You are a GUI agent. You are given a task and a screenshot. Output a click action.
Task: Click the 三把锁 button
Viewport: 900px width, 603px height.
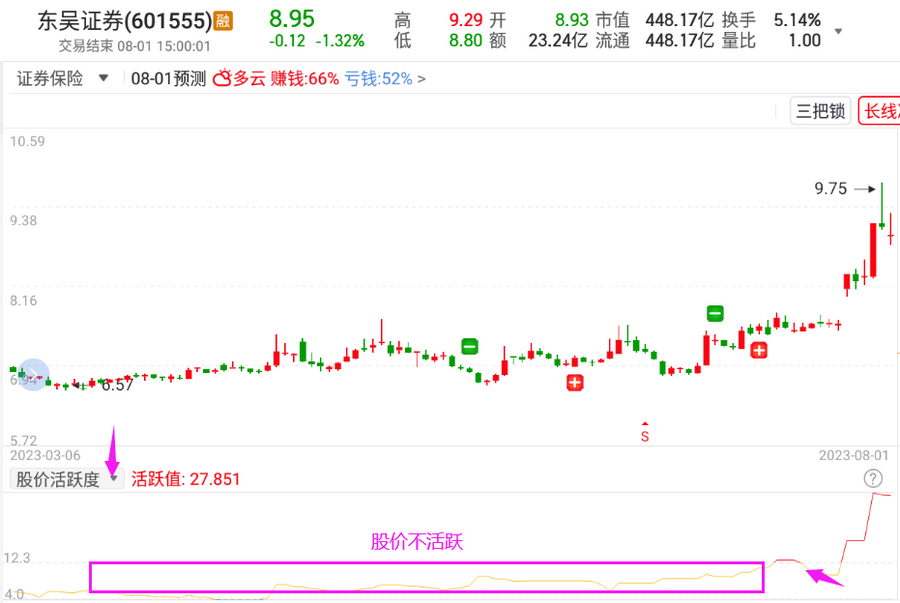click(820, 111)
